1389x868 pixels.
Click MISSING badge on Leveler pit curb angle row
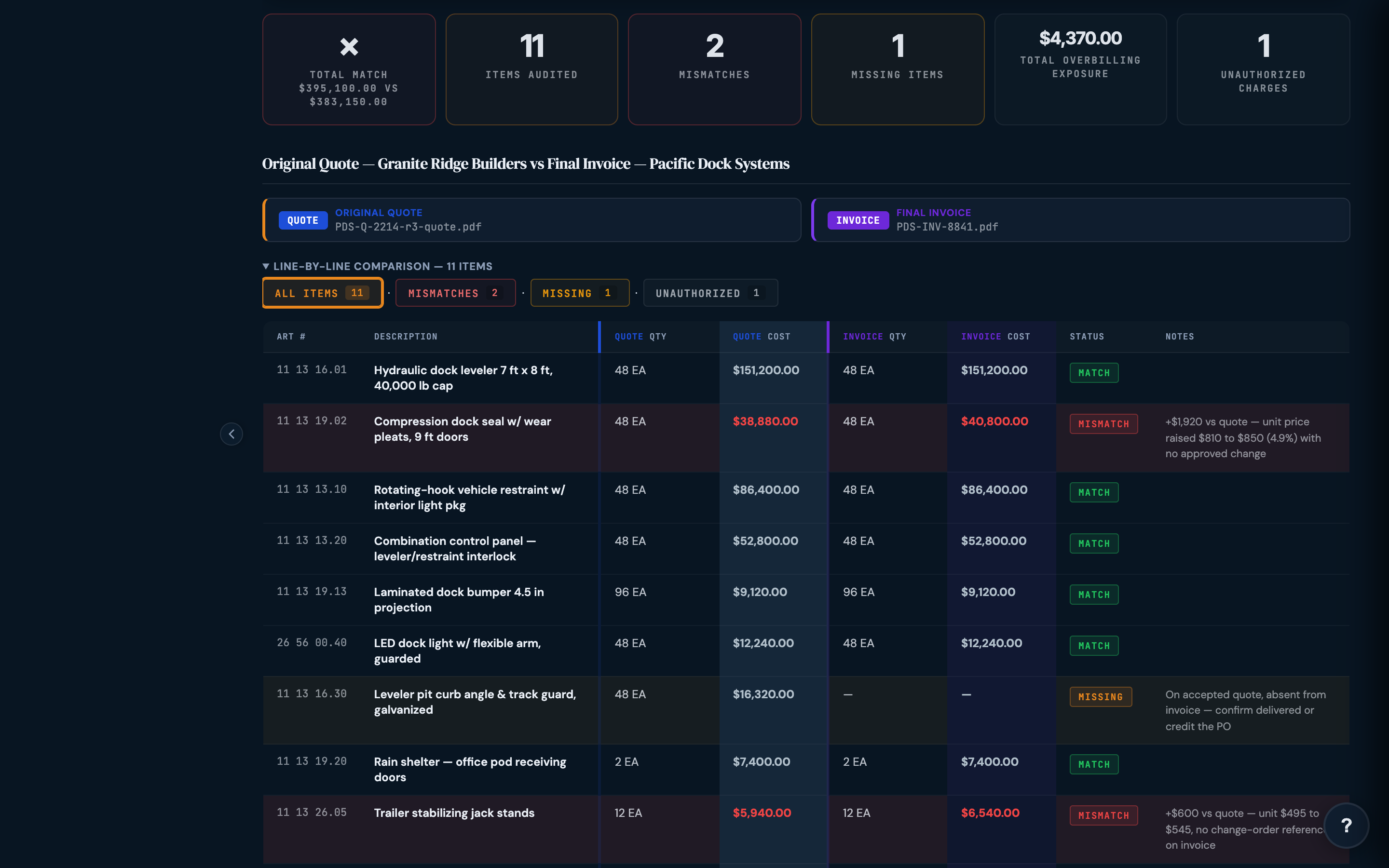(x=1100, y=697)
